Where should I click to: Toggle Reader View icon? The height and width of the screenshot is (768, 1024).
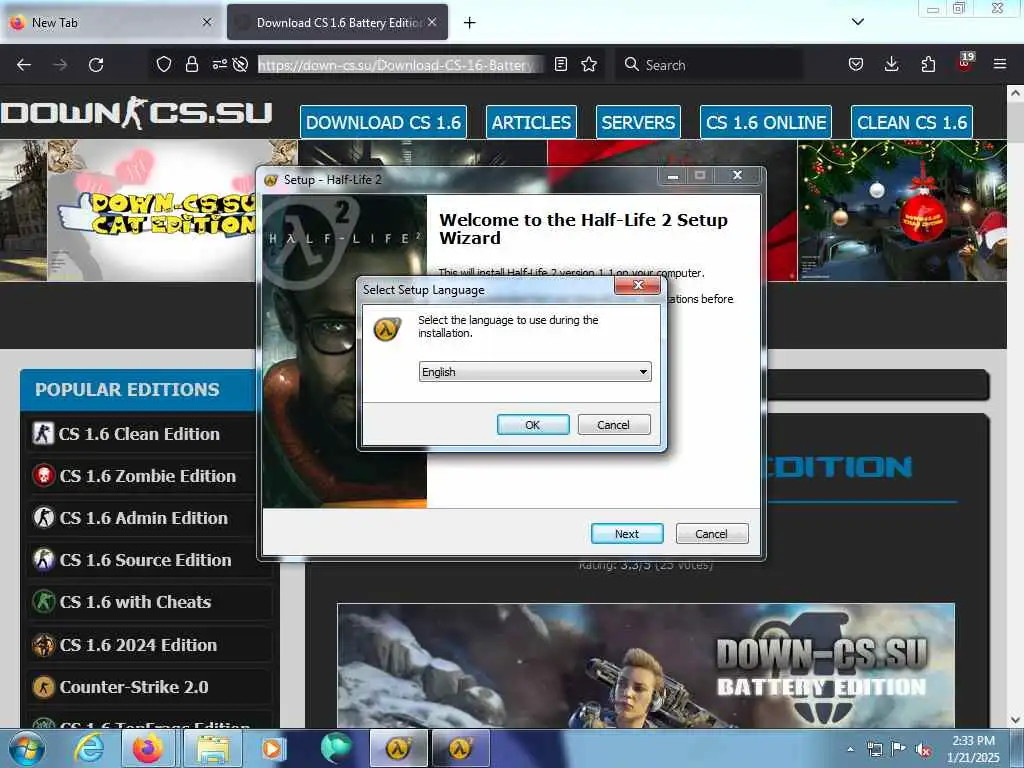tap(560, 64)
